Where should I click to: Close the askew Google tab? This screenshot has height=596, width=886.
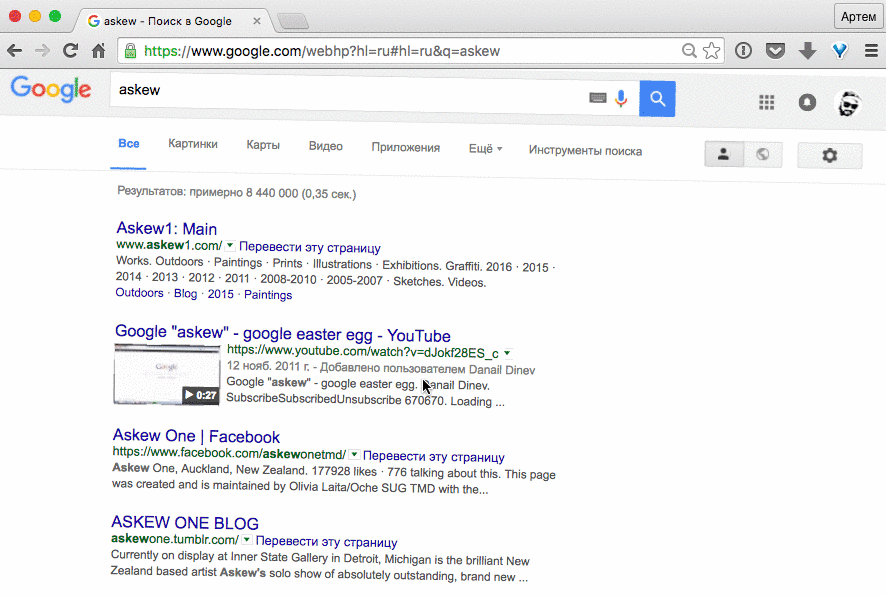257,21
